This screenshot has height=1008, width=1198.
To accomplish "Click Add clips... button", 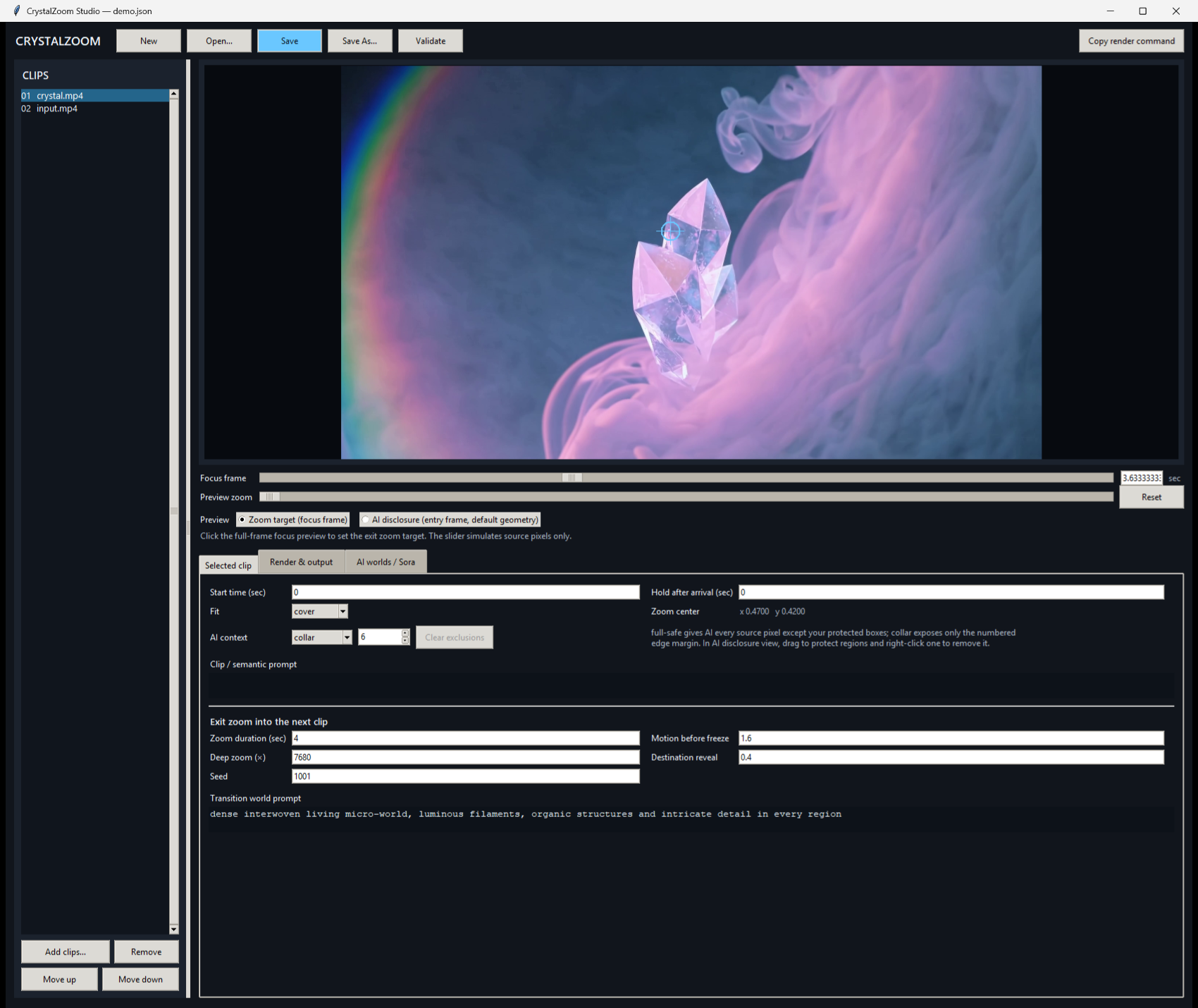I will [x=66, y=952].
